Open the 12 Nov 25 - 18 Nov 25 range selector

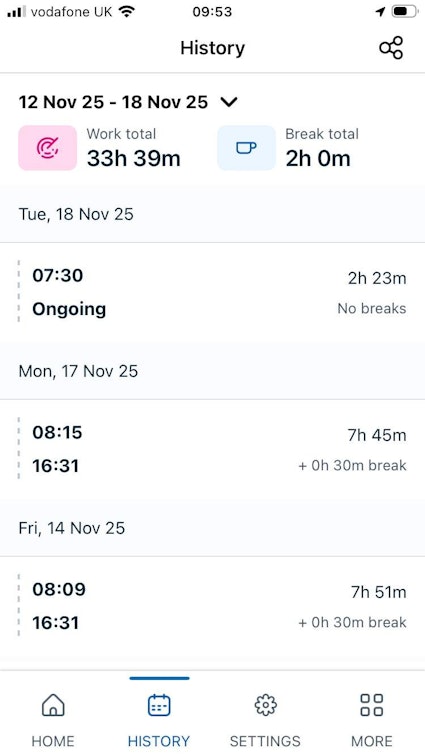pyautogui.click(x=113, y=102)
